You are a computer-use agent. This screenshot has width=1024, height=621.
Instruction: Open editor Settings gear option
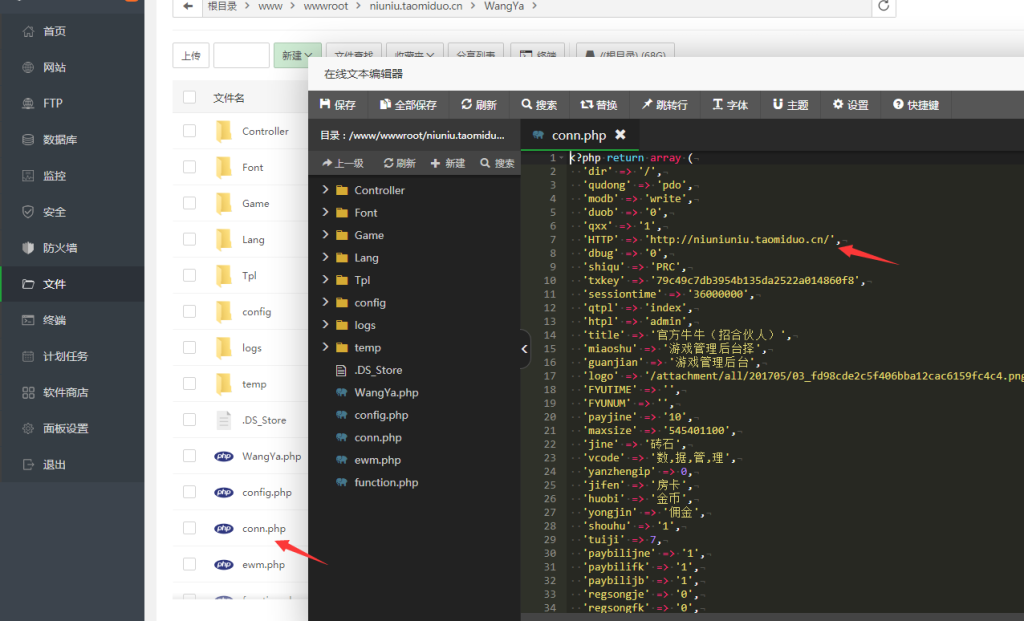(851, 105)
